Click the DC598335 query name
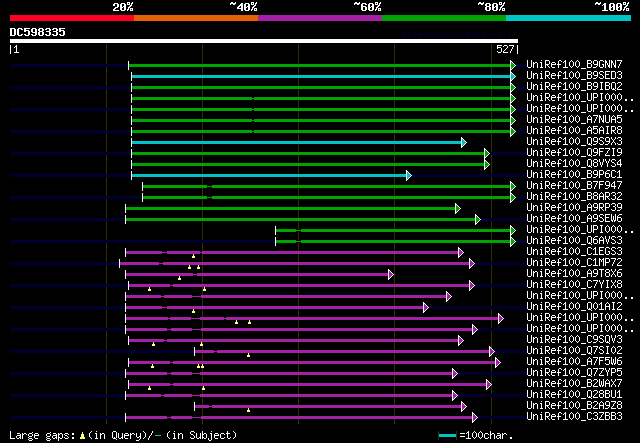640x443 pixels. pyautogui.click(x=38, y=32)
